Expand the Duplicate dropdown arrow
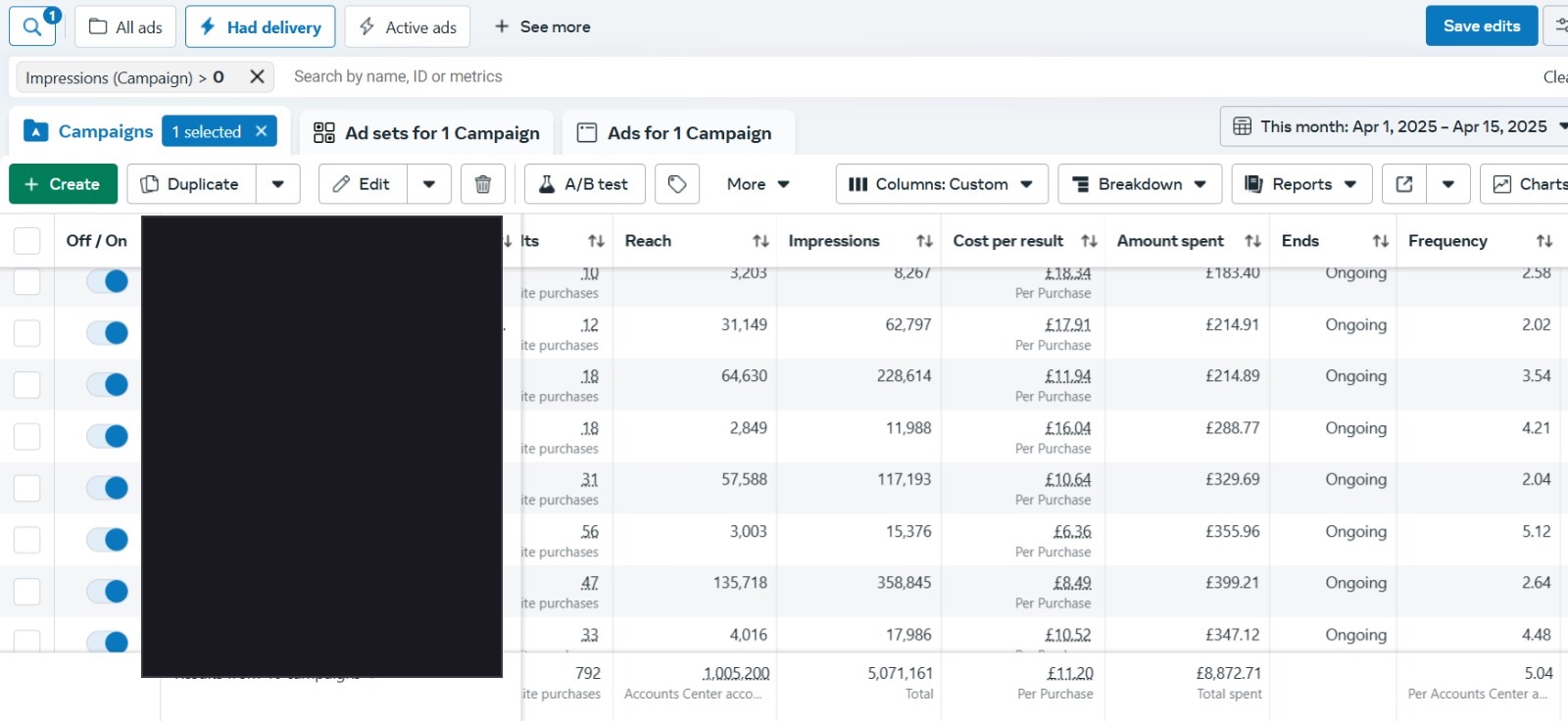 [278, 184]
